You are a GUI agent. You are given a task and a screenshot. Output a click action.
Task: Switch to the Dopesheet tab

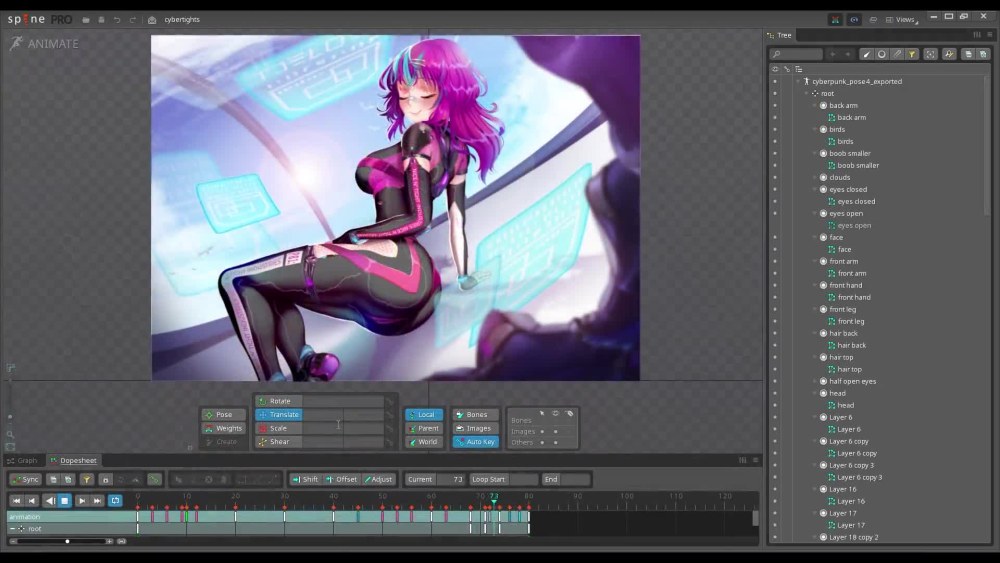pos(73,460)
